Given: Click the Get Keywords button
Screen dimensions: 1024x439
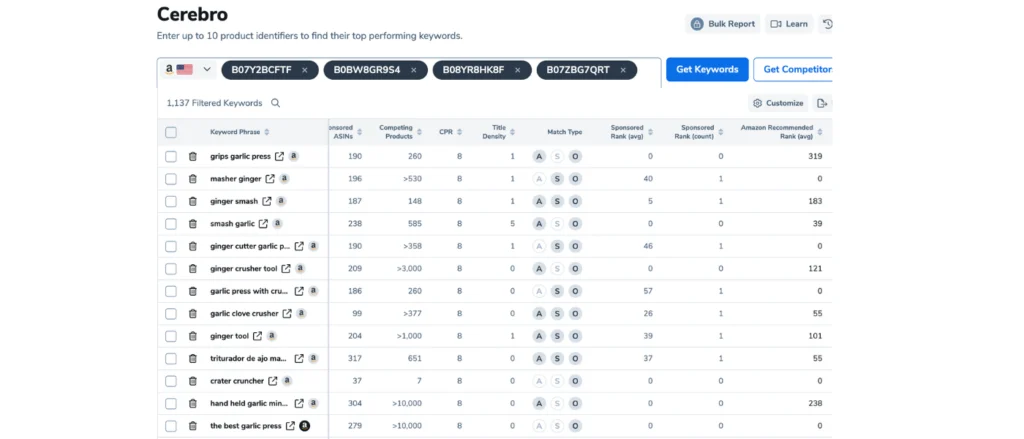Looking at the screenshot, I should point(707,69).
